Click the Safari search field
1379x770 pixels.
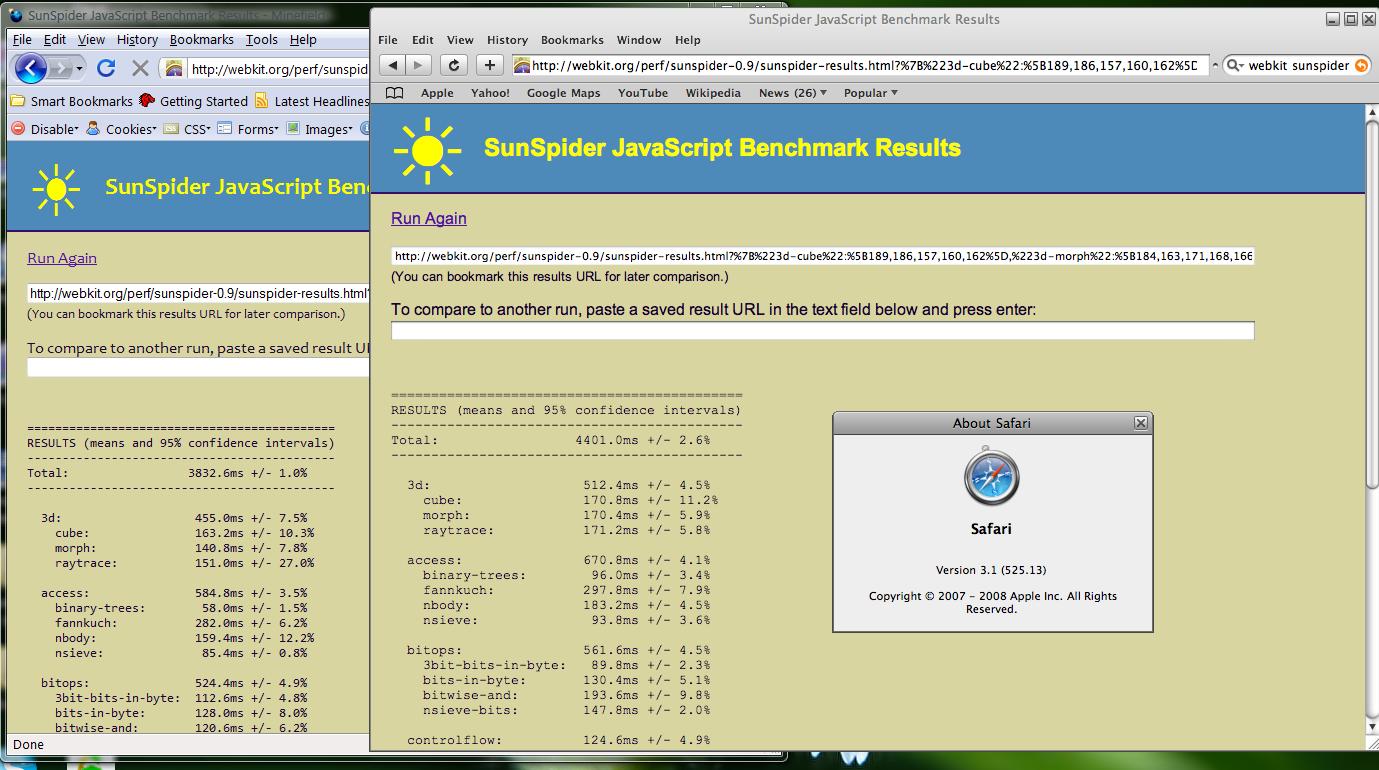pos(1298,65)
